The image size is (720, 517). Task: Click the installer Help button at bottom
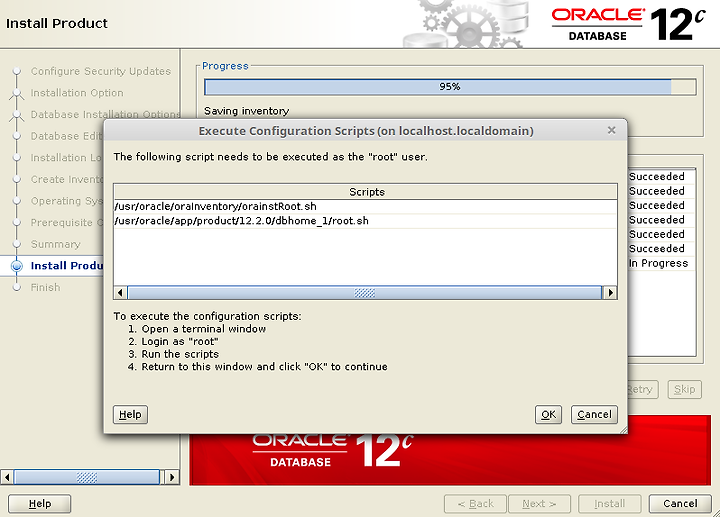coord(39,504)
